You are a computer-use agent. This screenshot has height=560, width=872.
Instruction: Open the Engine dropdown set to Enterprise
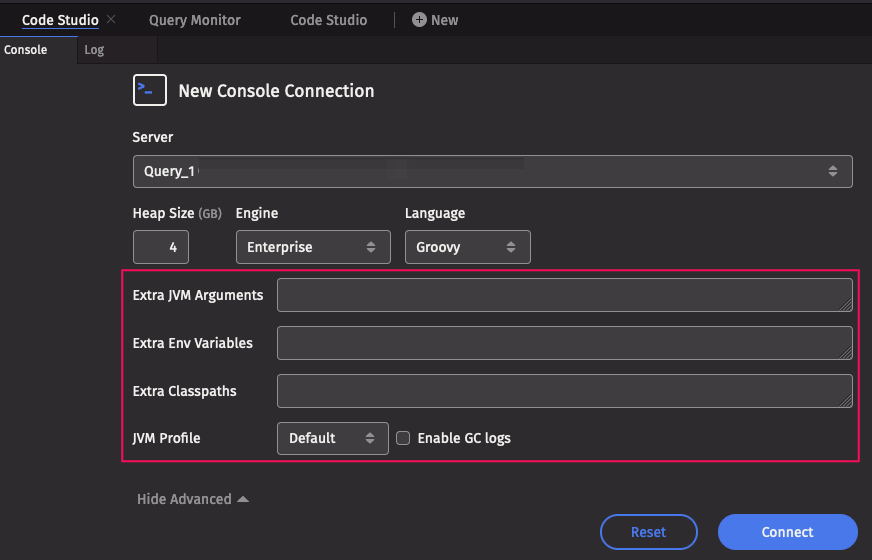pos(313,247)
